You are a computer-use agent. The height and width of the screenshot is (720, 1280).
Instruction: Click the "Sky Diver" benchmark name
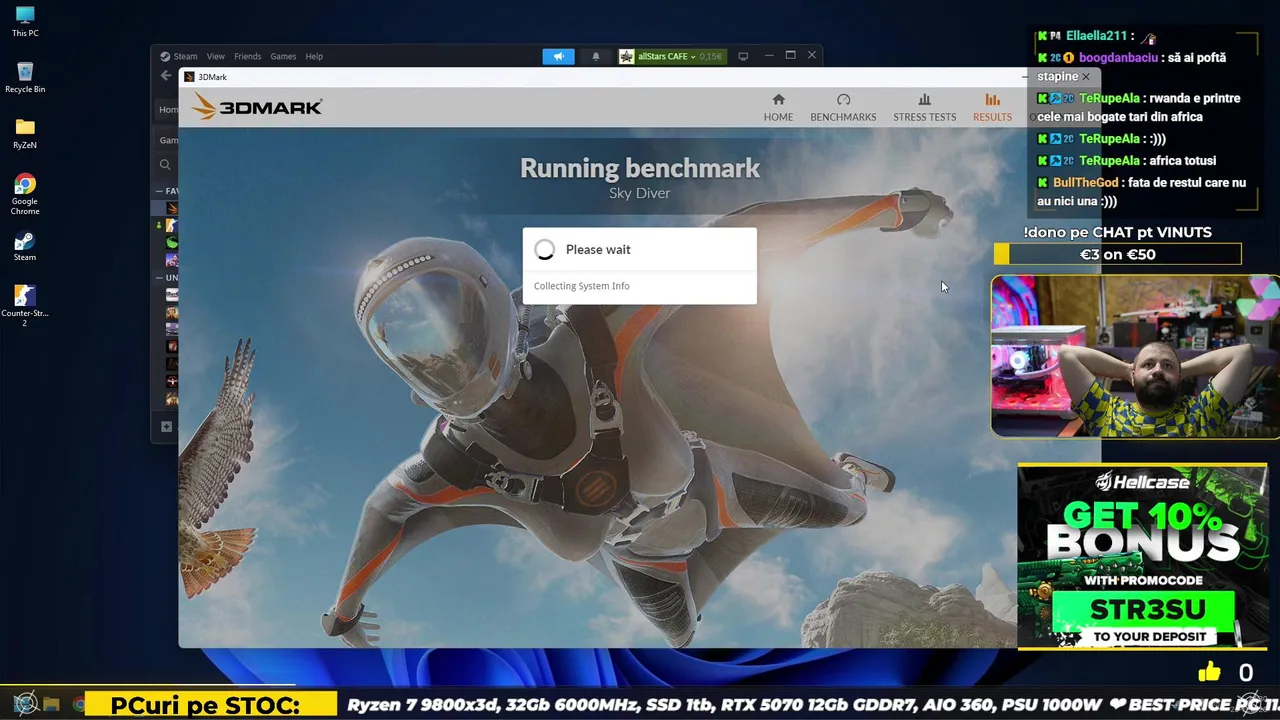tap(640, 193)
